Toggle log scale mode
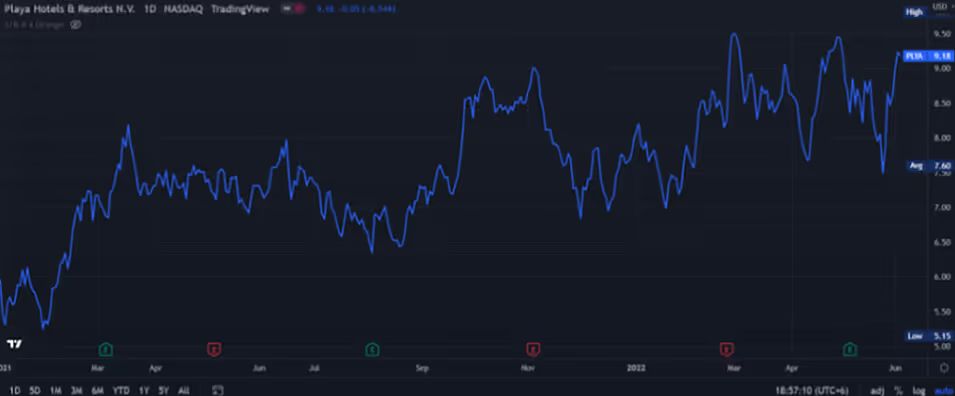 coord(918,391)
